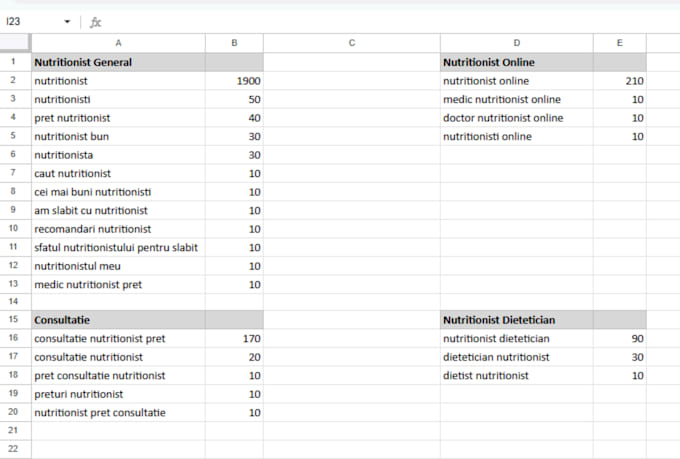Select column D header
Viewport: 680px width, 459px height.
tap(517, 43)
